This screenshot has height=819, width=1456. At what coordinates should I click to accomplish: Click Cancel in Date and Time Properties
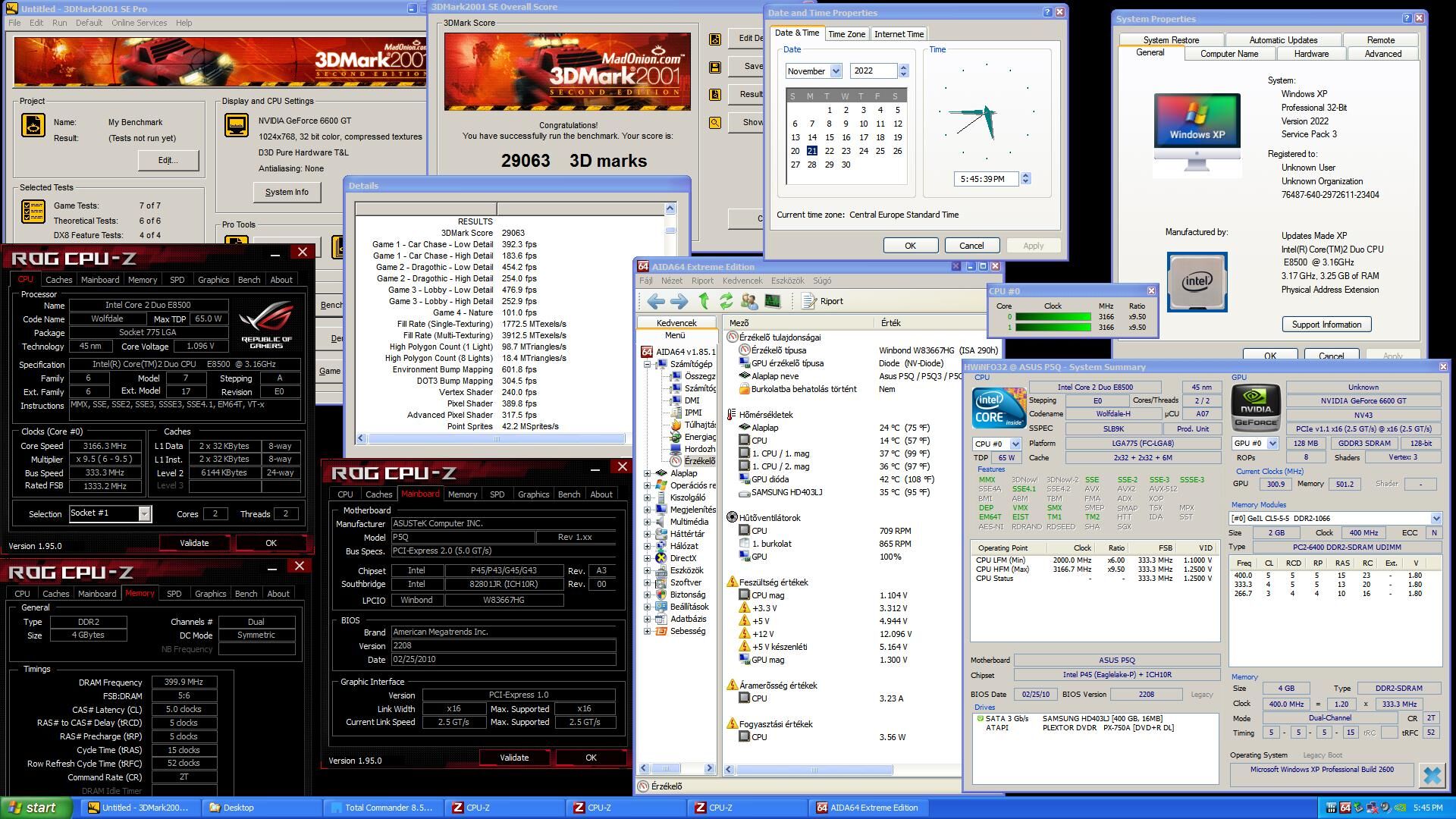coord(971,246)
